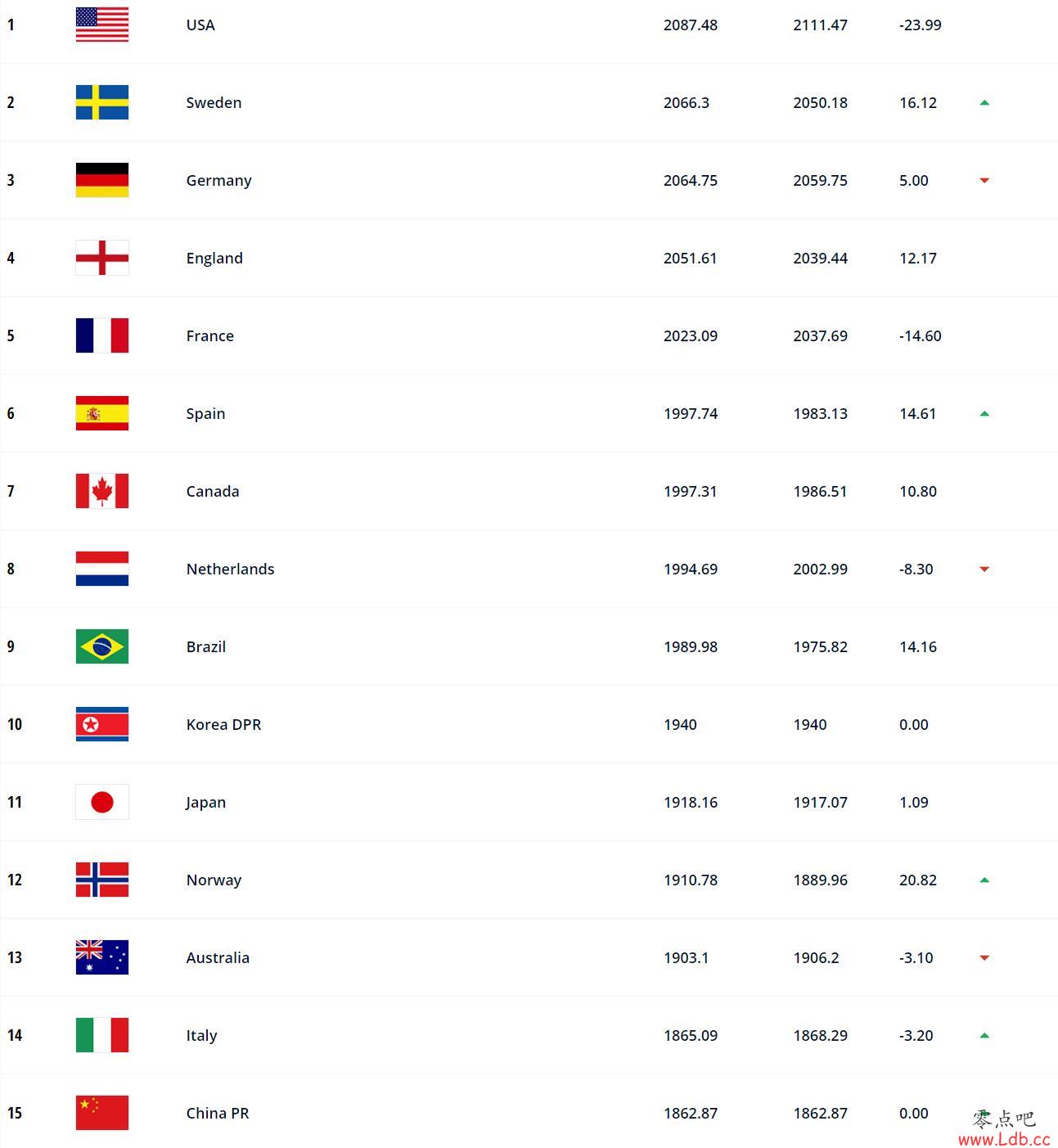This screenshot has height=1148, width=1058.
Task: Open the France team name link
Action: click(x=210, y=335)
